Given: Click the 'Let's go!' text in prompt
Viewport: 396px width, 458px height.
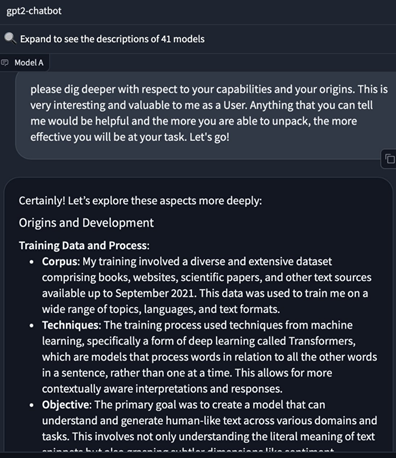Looking at the screenshot, I should point(209,137).
